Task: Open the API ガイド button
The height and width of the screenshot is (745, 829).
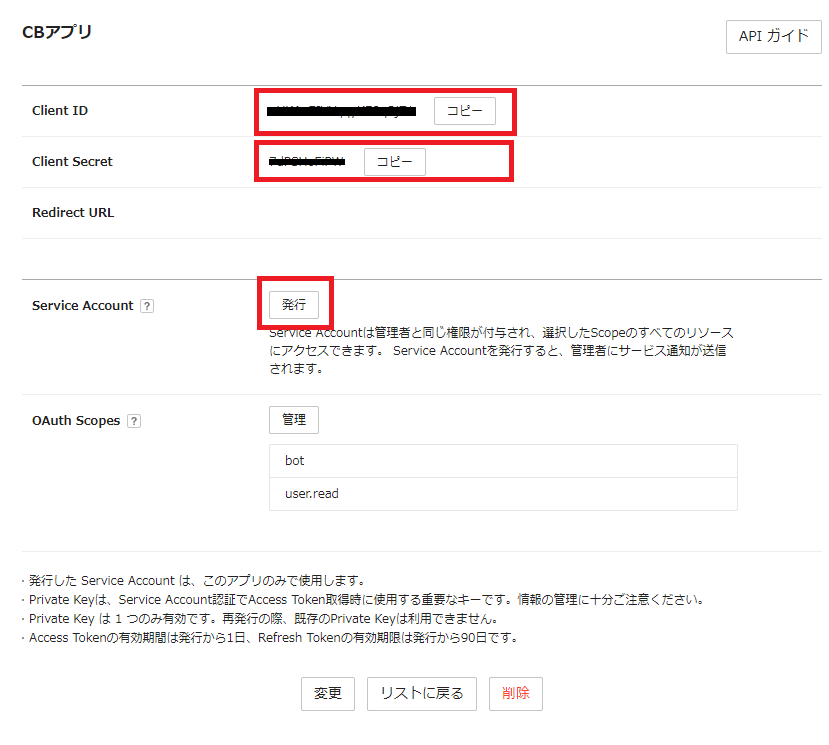Action: point(773,37)
